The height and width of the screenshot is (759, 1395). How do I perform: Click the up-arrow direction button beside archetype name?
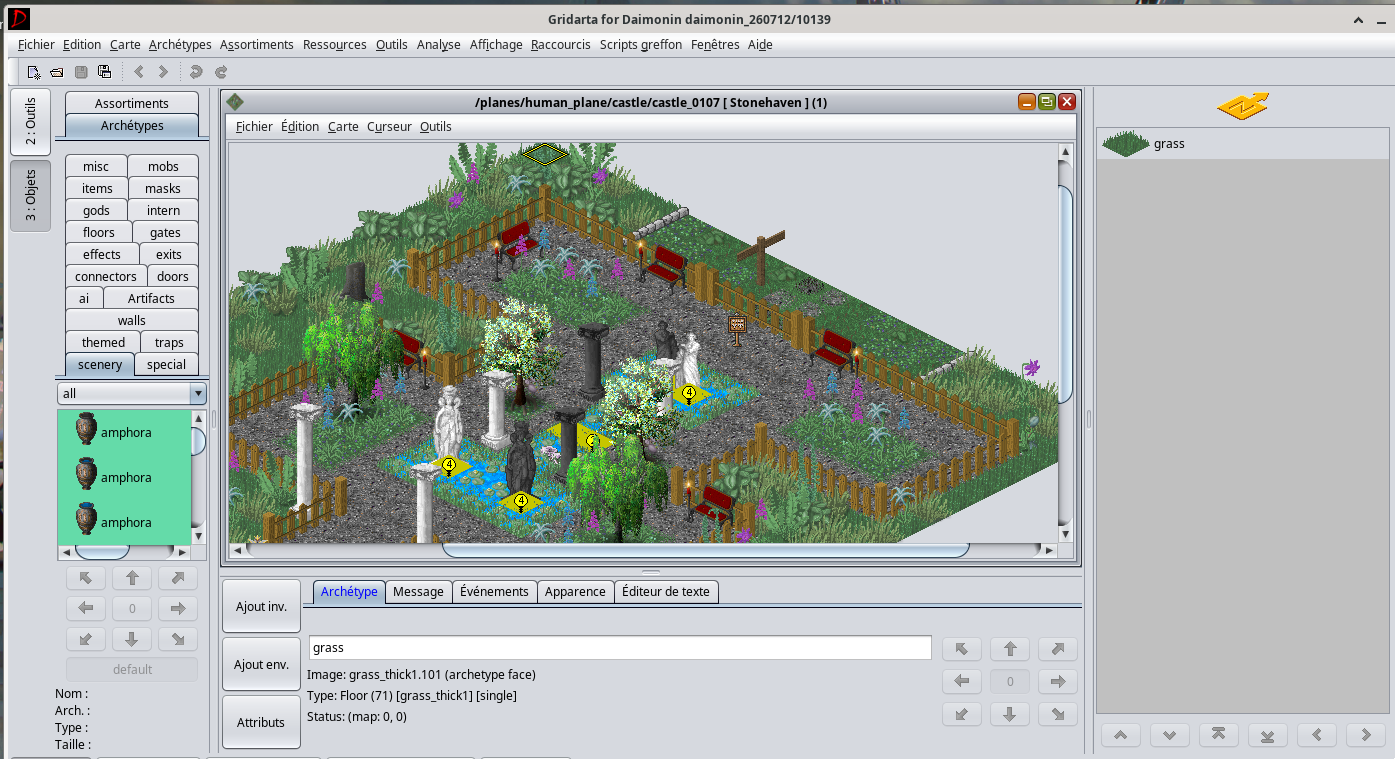click(x=1010, y=649)
